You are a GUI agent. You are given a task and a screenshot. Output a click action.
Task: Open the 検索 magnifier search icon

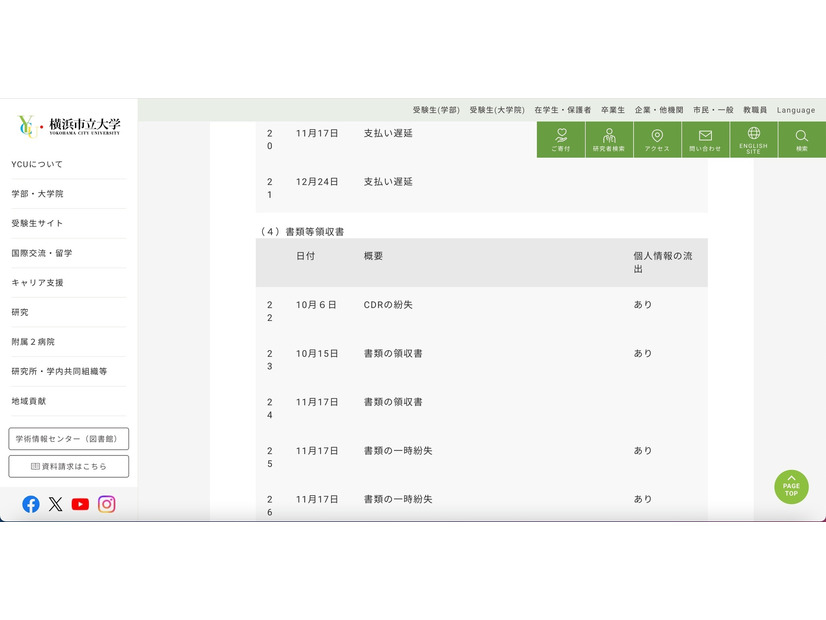(801, 139)
